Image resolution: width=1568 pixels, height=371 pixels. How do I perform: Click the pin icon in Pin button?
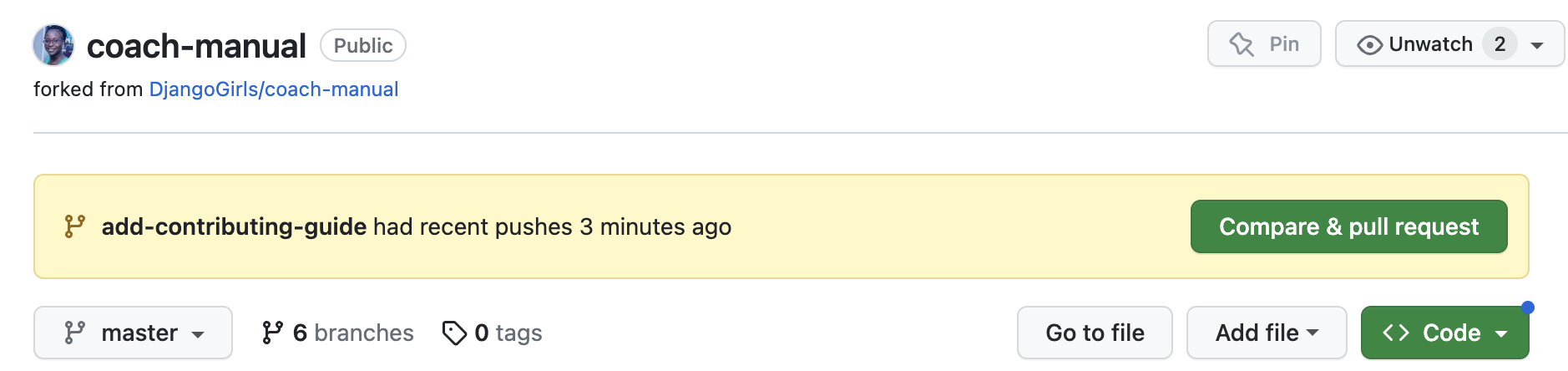click(1242, 44)
